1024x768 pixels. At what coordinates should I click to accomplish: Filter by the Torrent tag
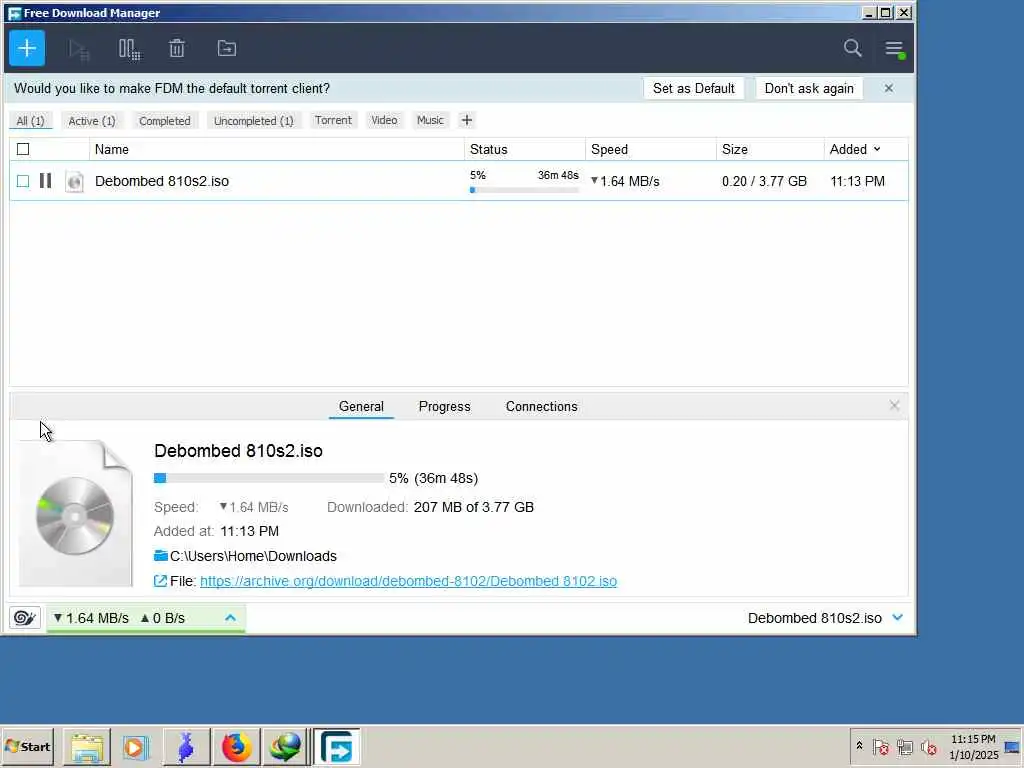[x=333, y=120]
